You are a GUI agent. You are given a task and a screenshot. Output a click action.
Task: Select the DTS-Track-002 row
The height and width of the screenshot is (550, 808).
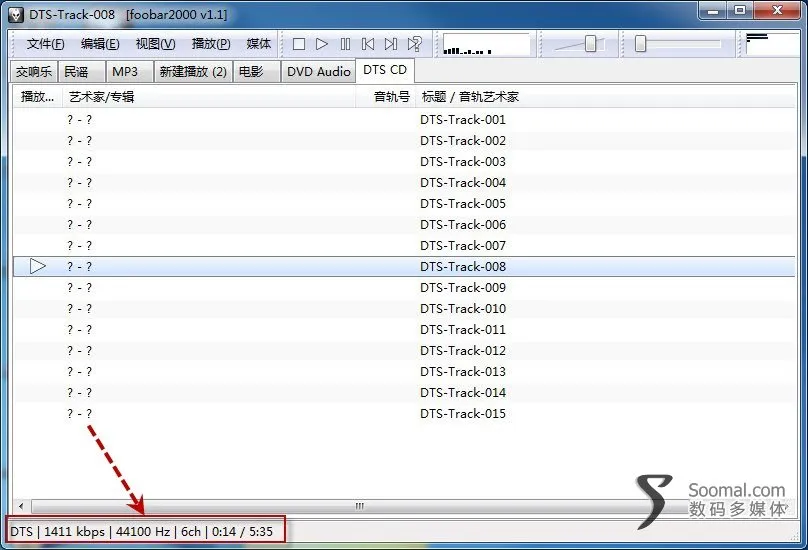[x=404, y=141]
